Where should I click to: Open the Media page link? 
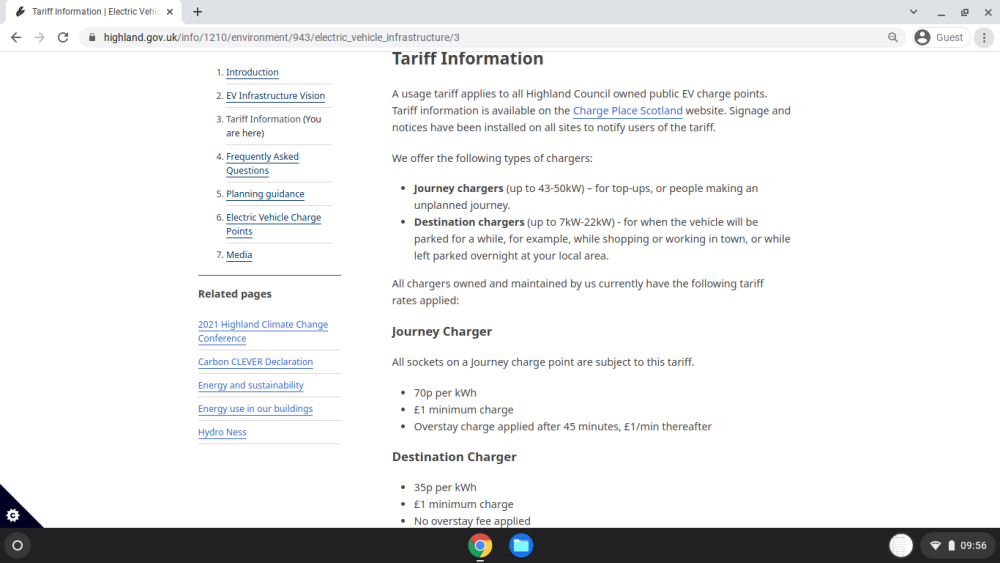[239, 254]
